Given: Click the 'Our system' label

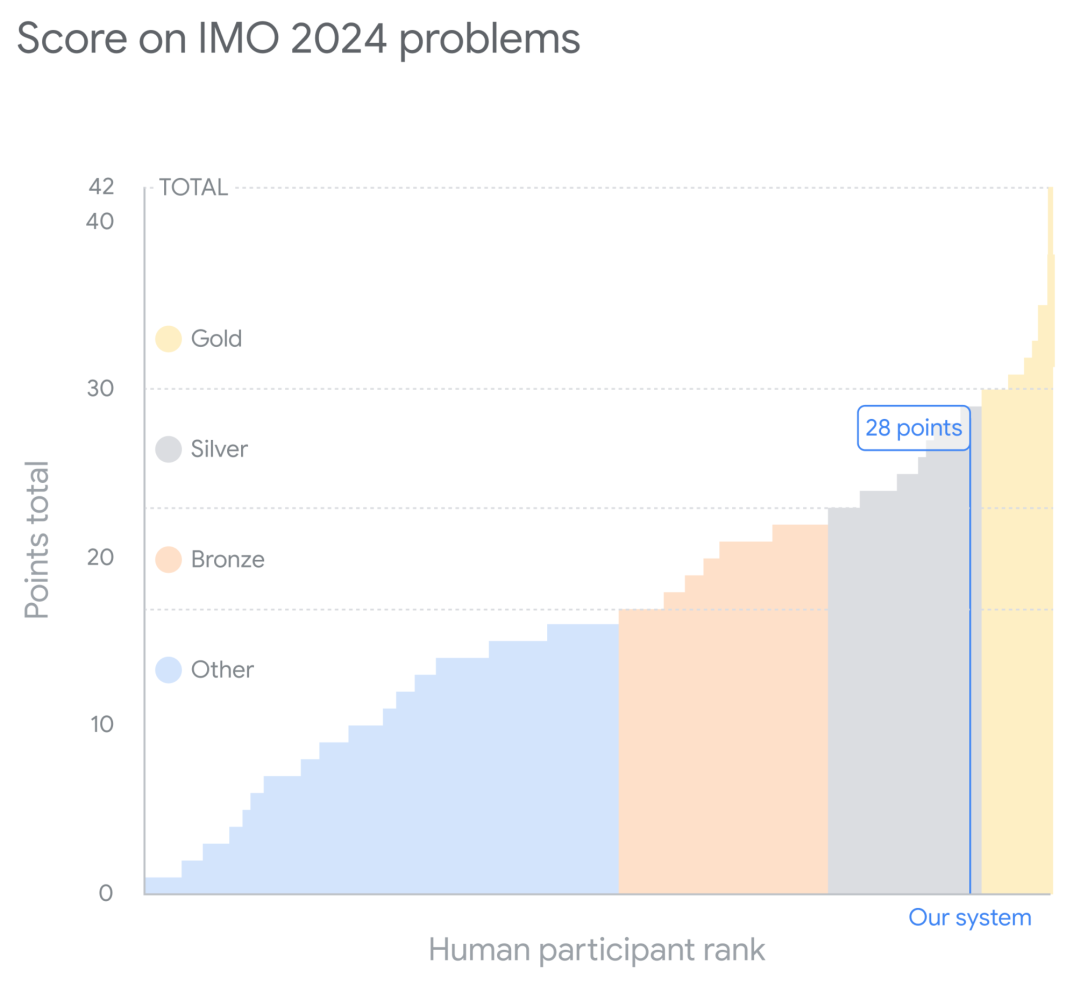Looking at the screenshot, I should pyautogui.click(x=970, y=918).
